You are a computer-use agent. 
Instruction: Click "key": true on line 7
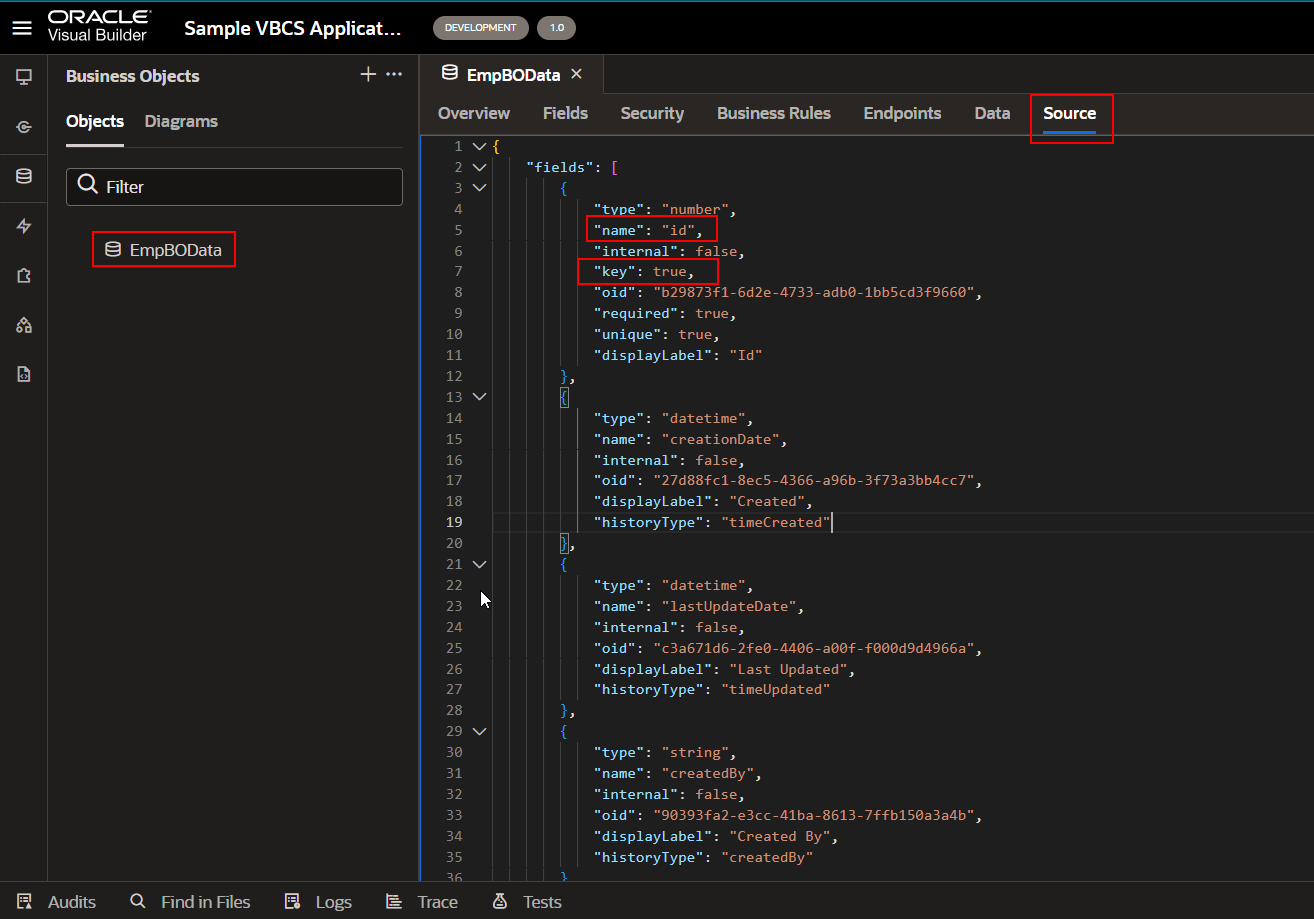pyautogui.click(x=644, y=272)
